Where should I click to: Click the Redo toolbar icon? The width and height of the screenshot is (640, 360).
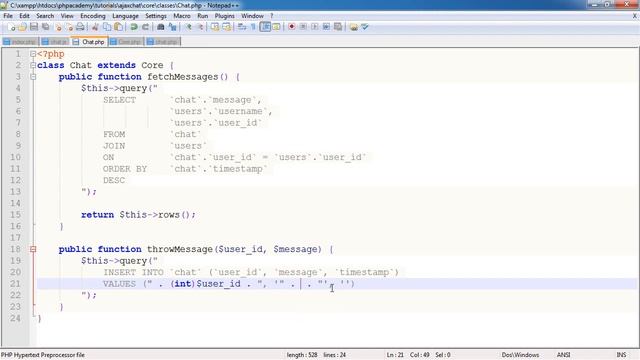pyautogui.click(x=145, y=27)
